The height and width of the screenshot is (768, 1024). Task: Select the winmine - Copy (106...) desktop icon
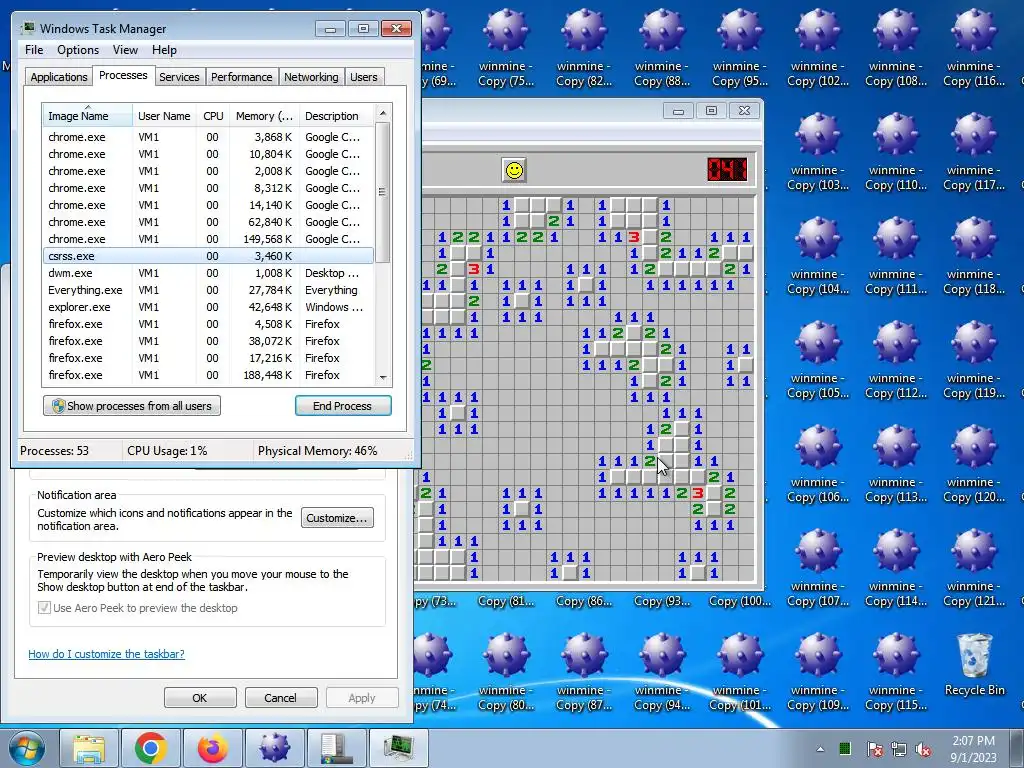[818, 464]
